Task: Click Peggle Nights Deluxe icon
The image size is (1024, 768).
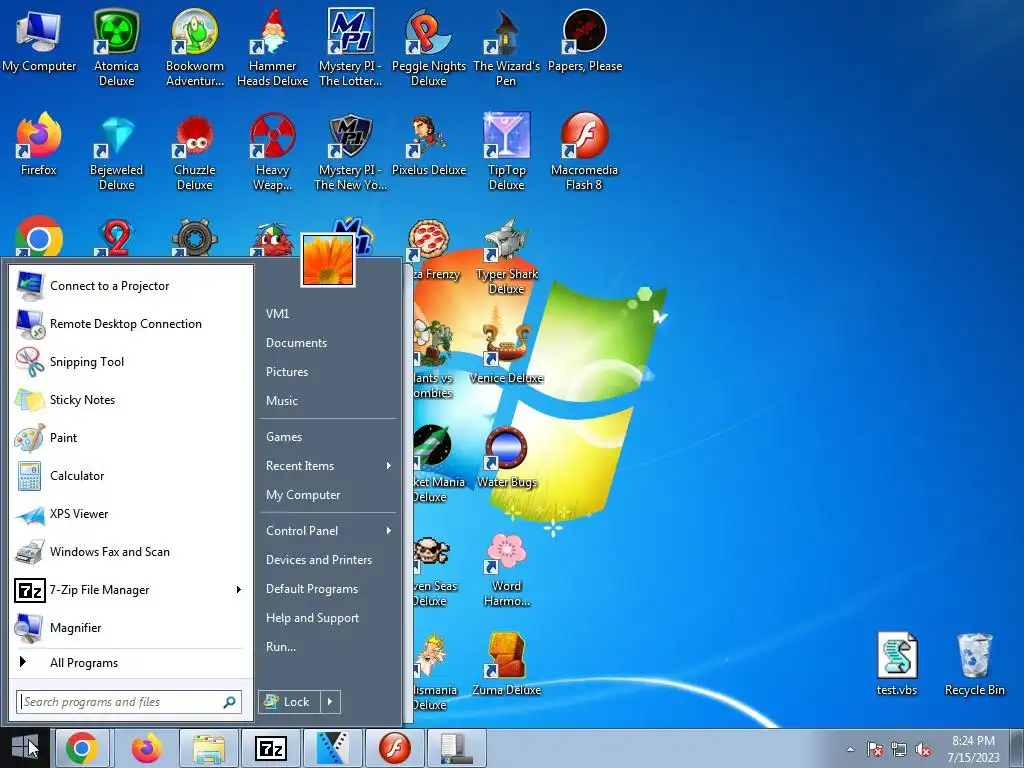Action: tap(428, 48)
